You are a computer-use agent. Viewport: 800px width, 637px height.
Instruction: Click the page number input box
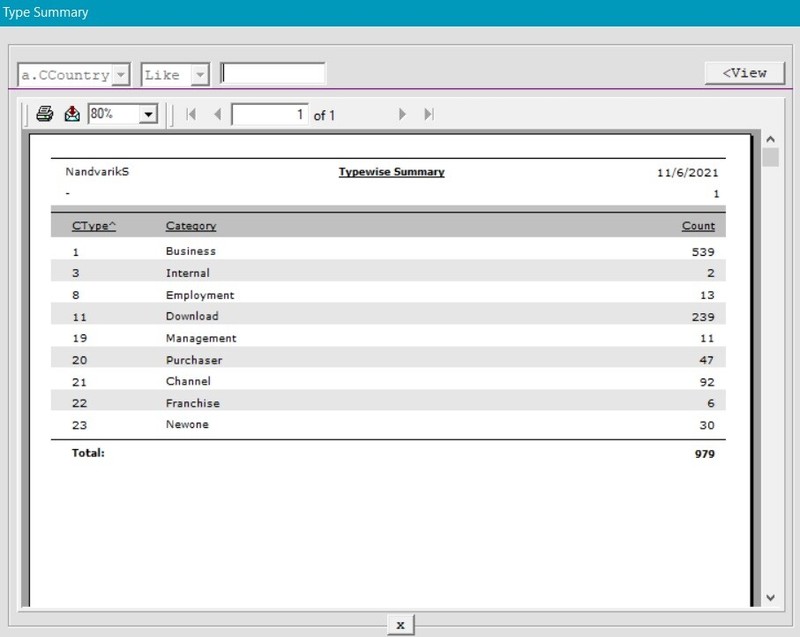tap(269, 114)
